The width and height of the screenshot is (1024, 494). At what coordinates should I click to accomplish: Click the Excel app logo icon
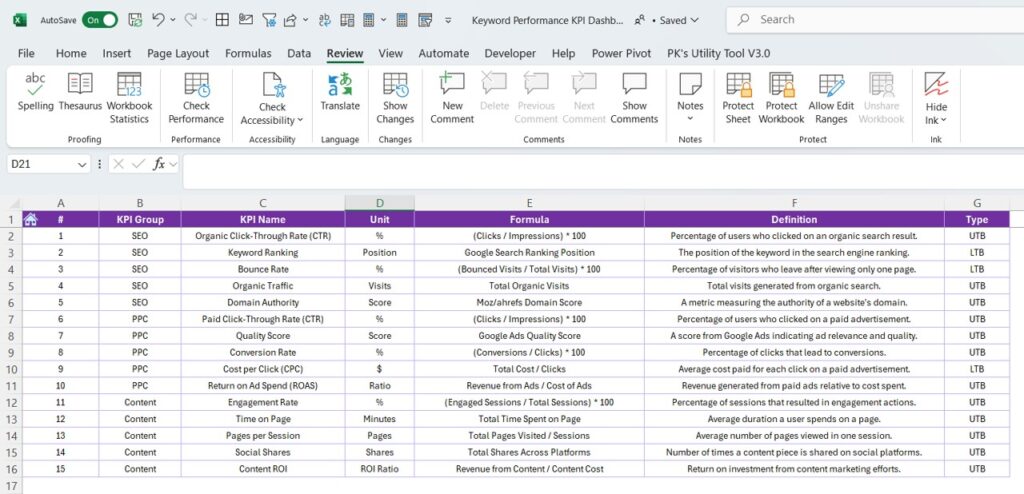click(20, 20)
